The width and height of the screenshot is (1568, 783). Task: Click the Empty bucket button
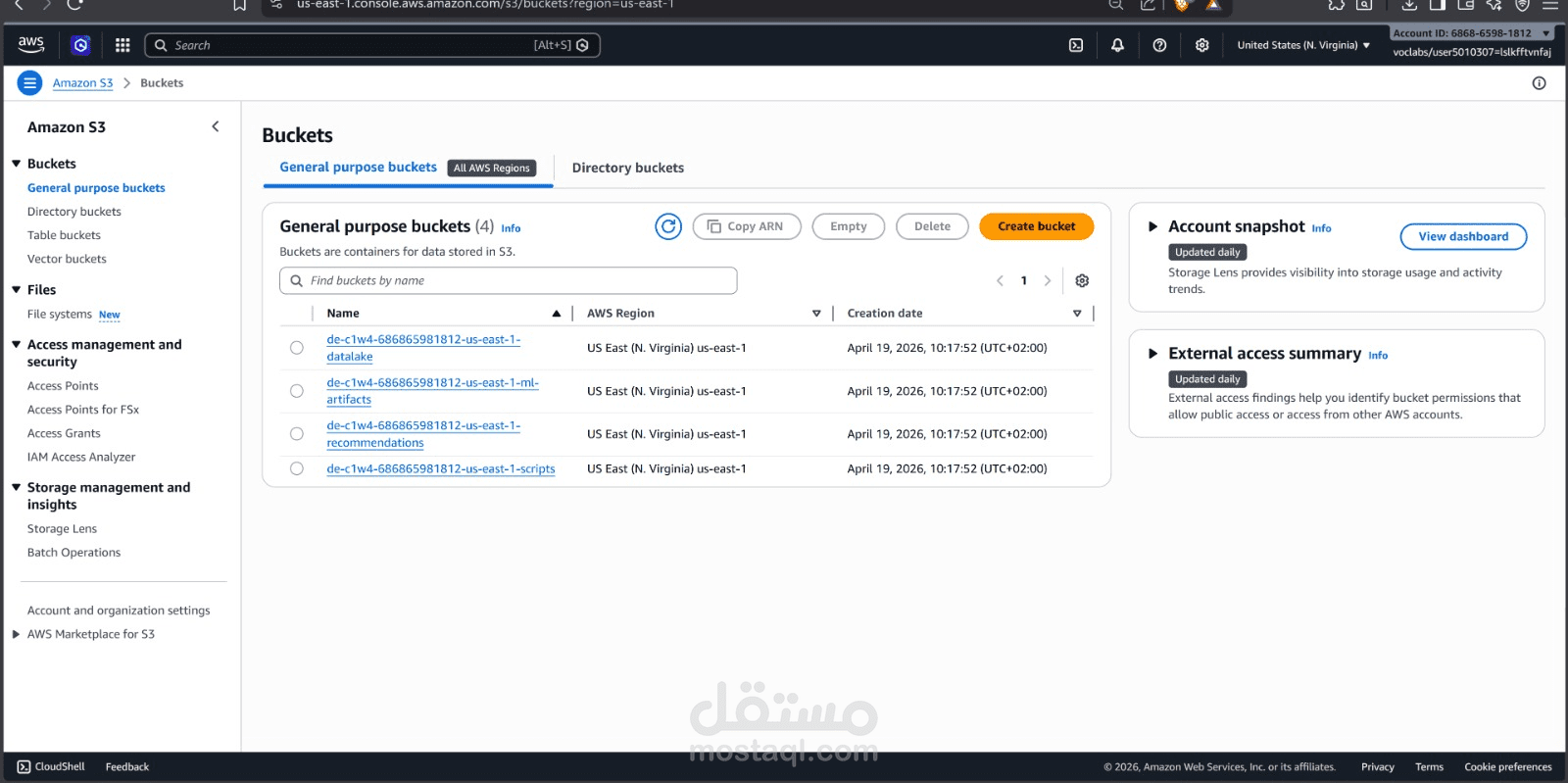point(849,226)
